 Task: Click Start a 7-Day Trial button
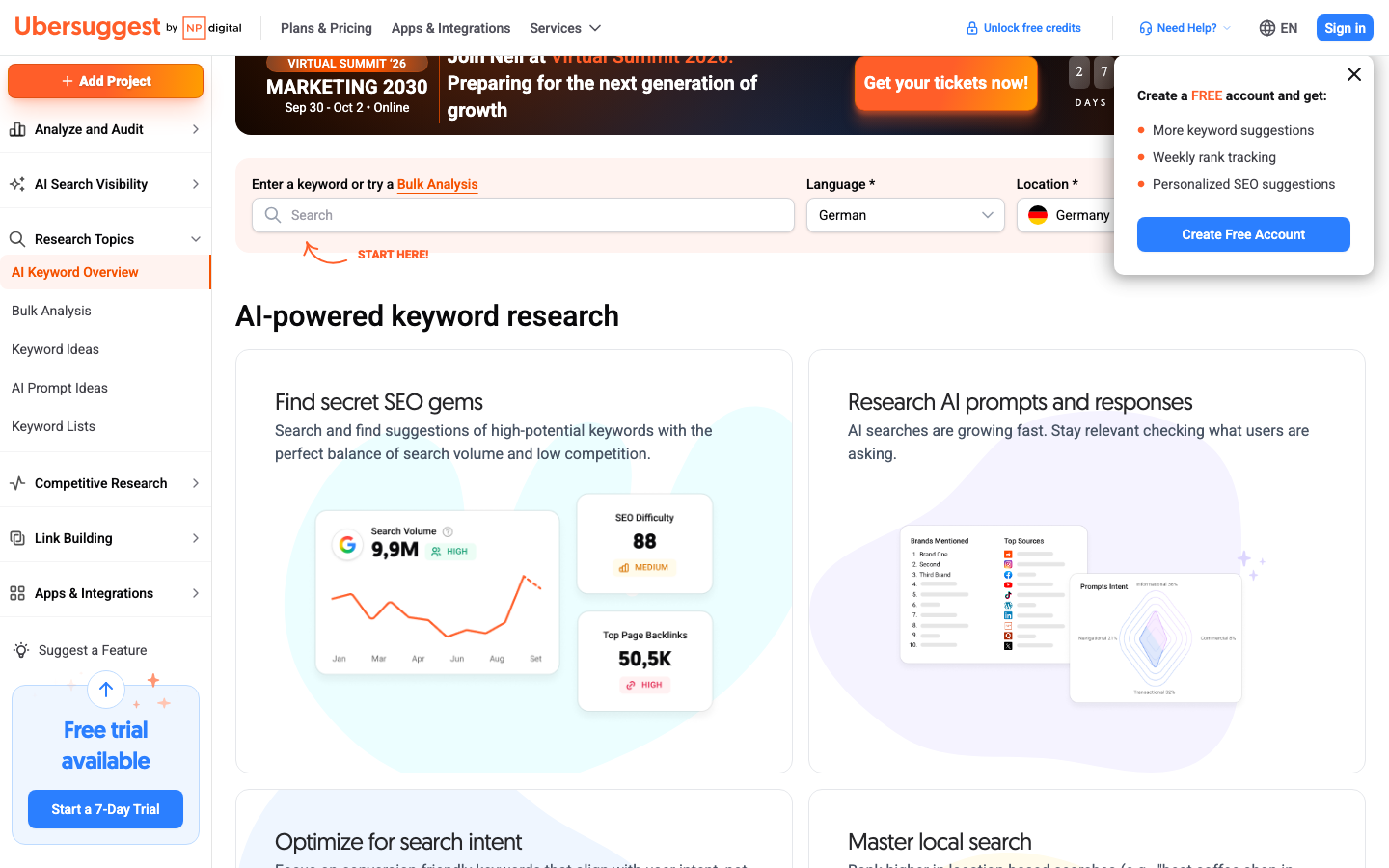click(x=105, y=809)
